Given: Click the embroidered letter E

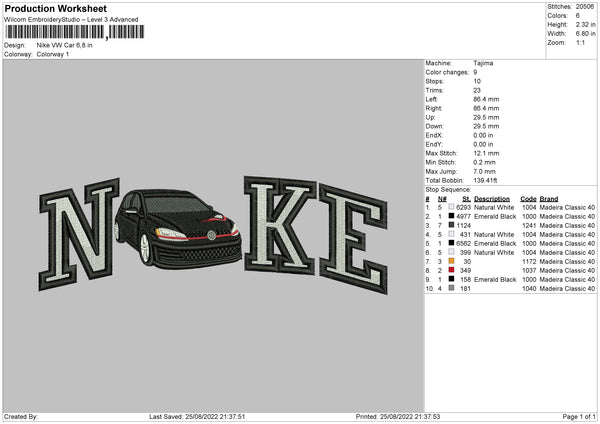Looking at the screenshot, I should pos(354,239).
